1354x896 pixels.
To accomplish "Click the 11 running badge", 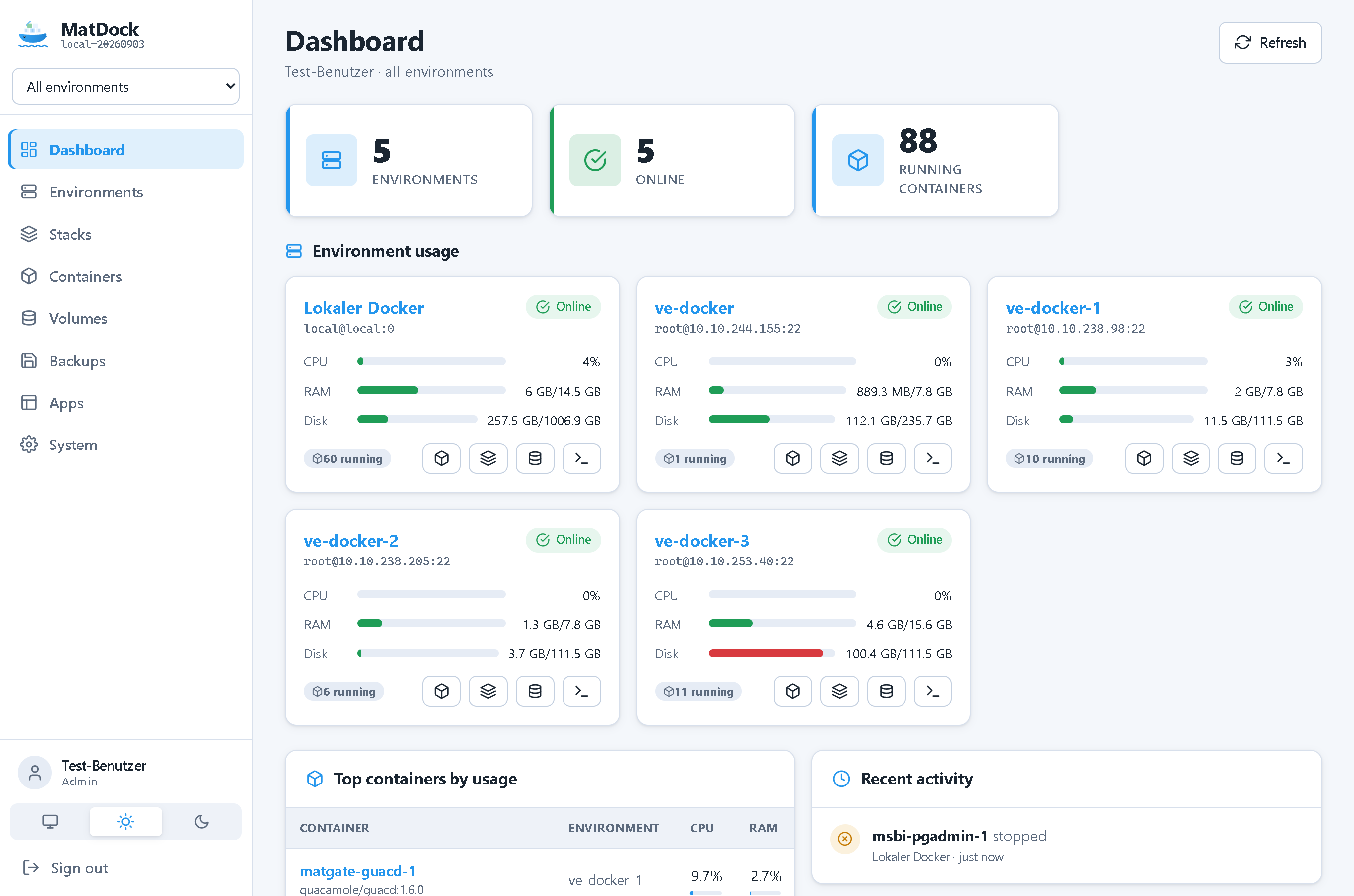I will tap(698, 692).
